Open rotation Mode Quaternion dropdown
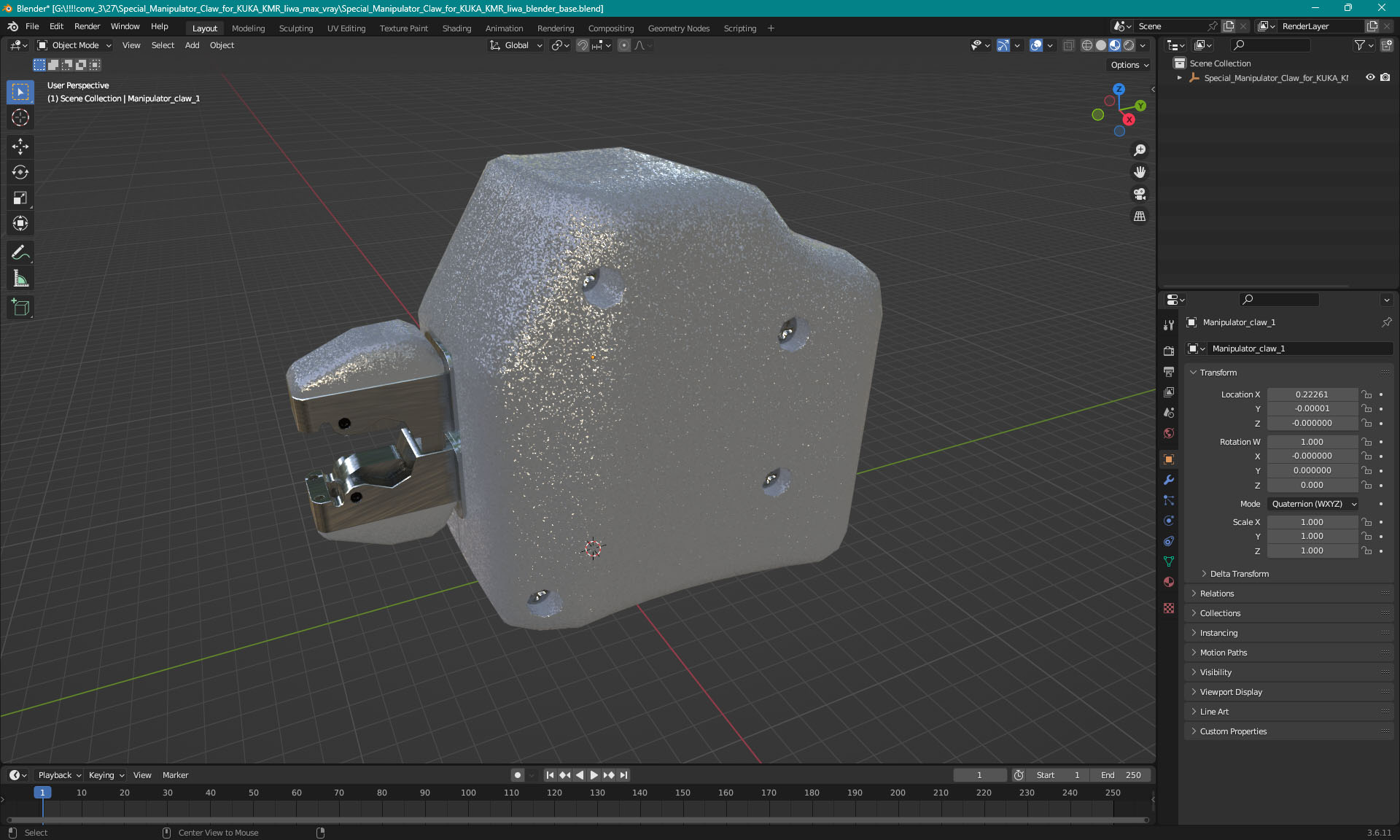 coord(1313,504)
